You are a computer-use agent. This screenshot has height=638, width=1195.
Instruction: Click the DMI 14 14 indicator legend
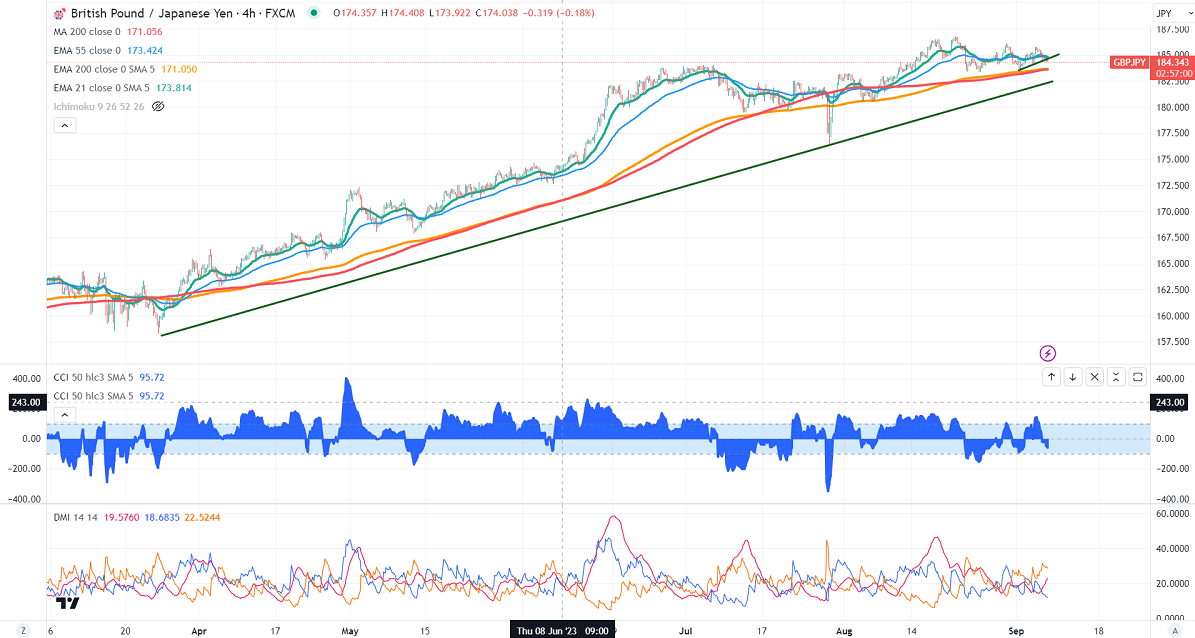(76, 518)
